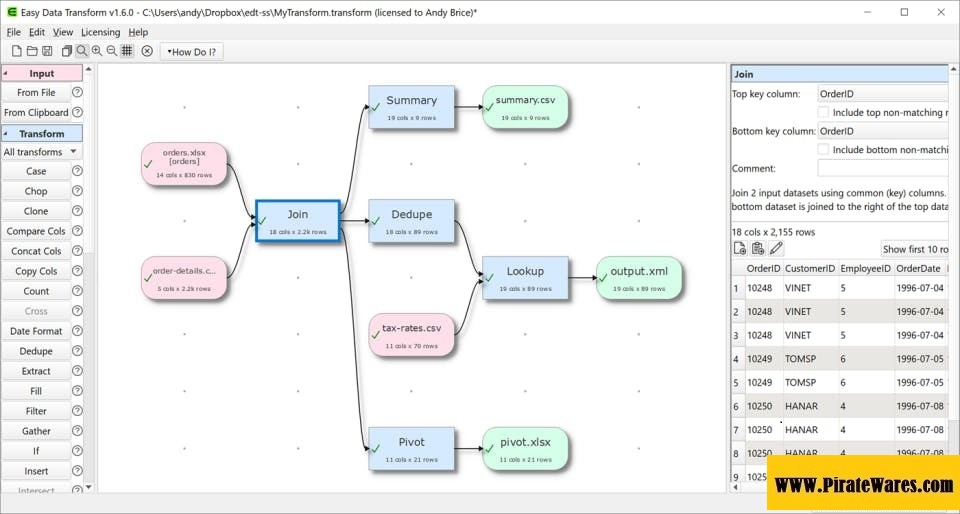Open the Licensing menu
The width and height of the screenshot is (960, 514).
pyautogui.click(x=100, y=32)
